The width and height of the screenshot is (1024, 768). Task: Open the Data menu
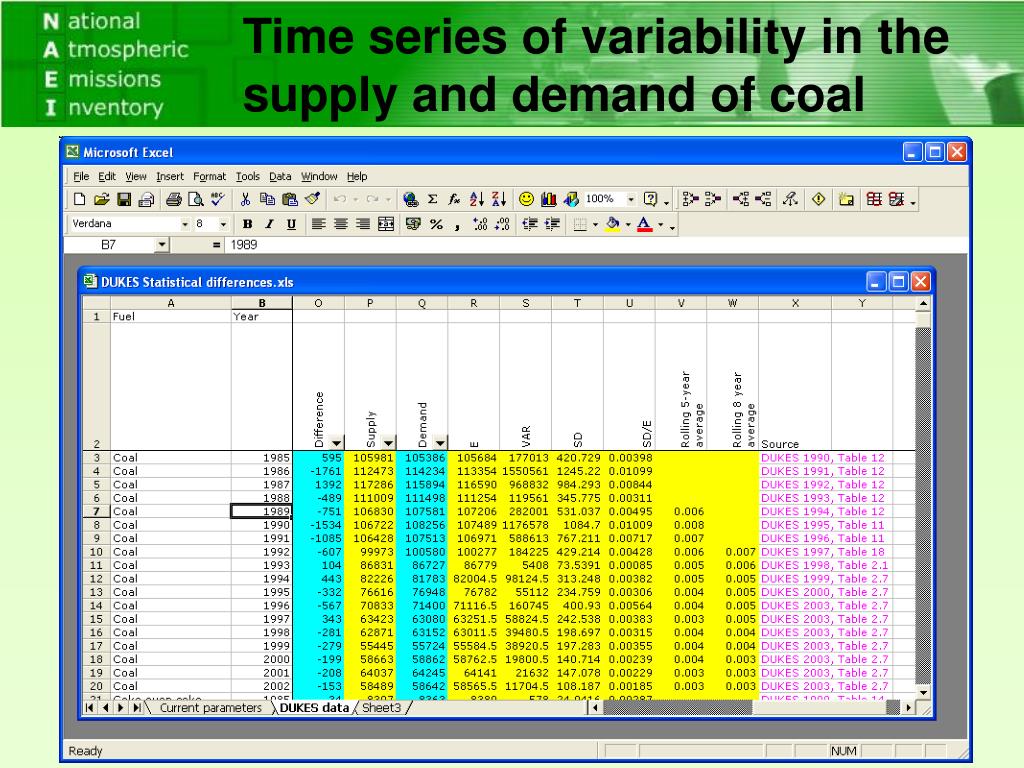280,176
